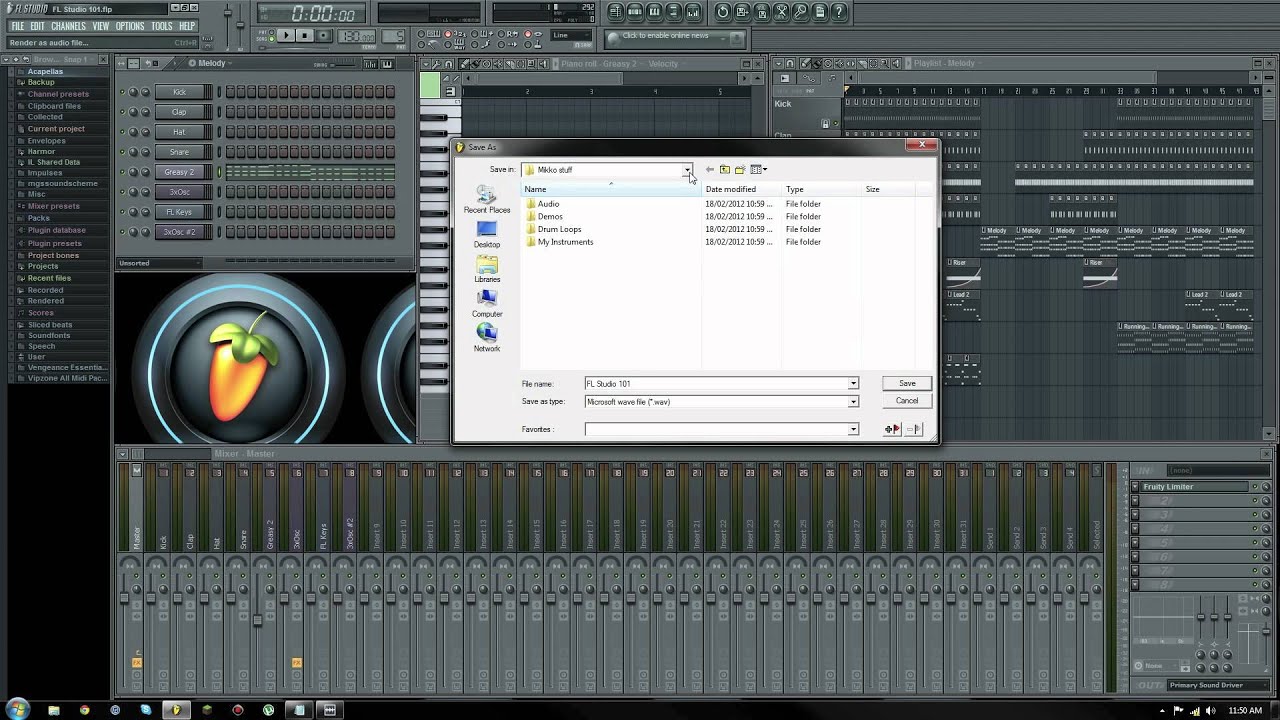Image resolution: width=1280 pixels, height=720 pixels.
Task: Toggle mute light for Kick channel
Action: coord(122,92)
